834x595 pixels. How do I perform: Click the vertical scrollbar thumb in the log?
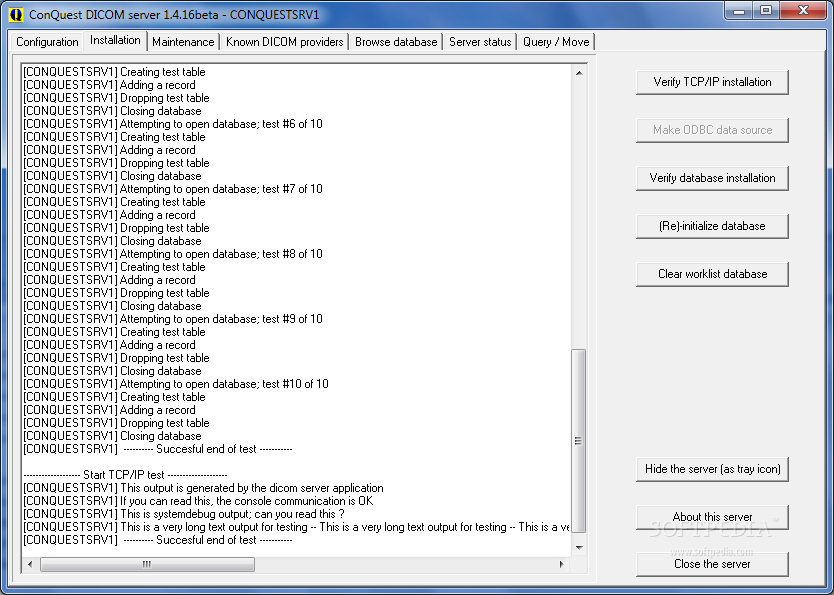579,441
